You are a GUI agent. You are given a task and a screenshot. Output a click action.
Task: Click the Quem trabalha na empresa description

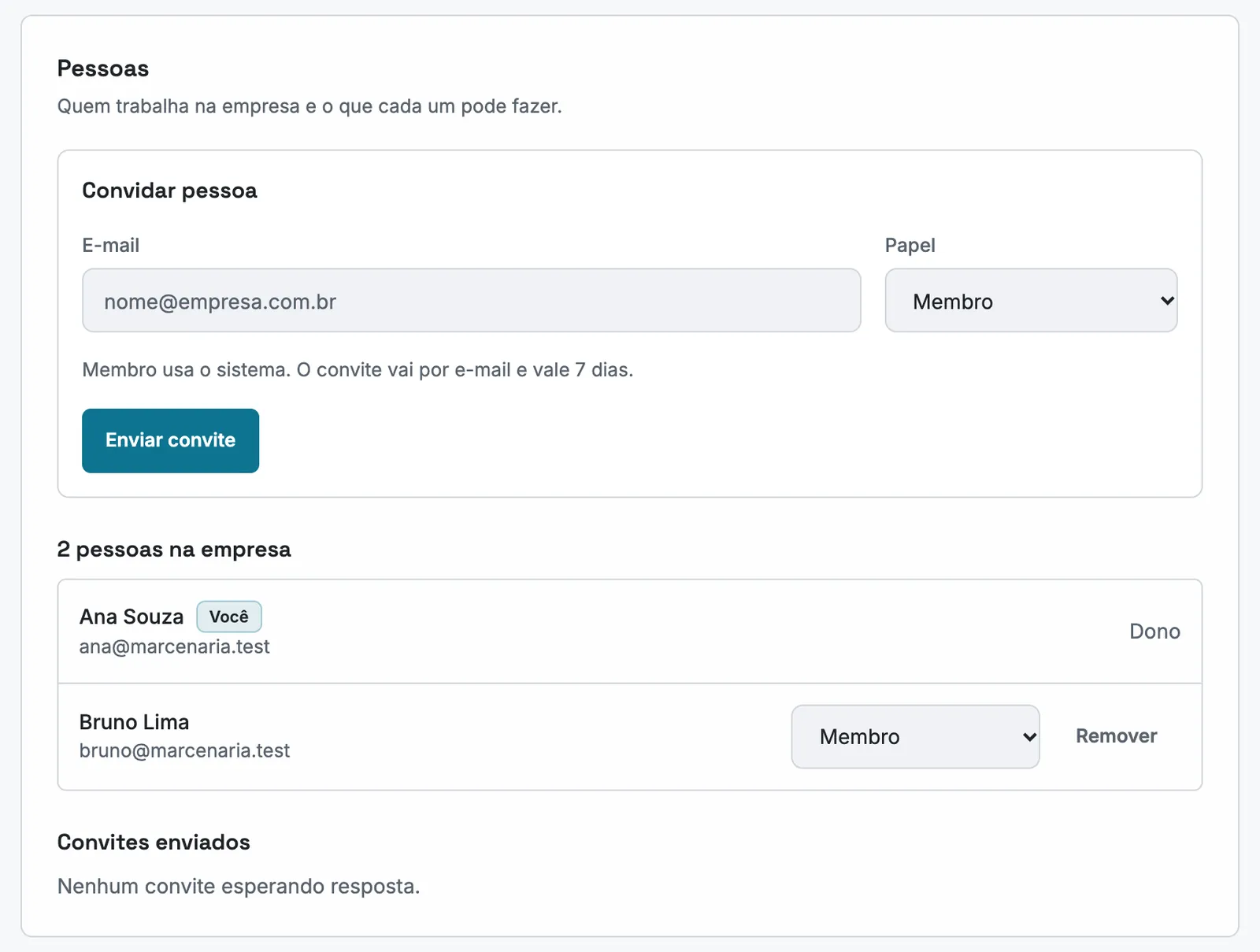pyautogui.click(x=309, y=106)
